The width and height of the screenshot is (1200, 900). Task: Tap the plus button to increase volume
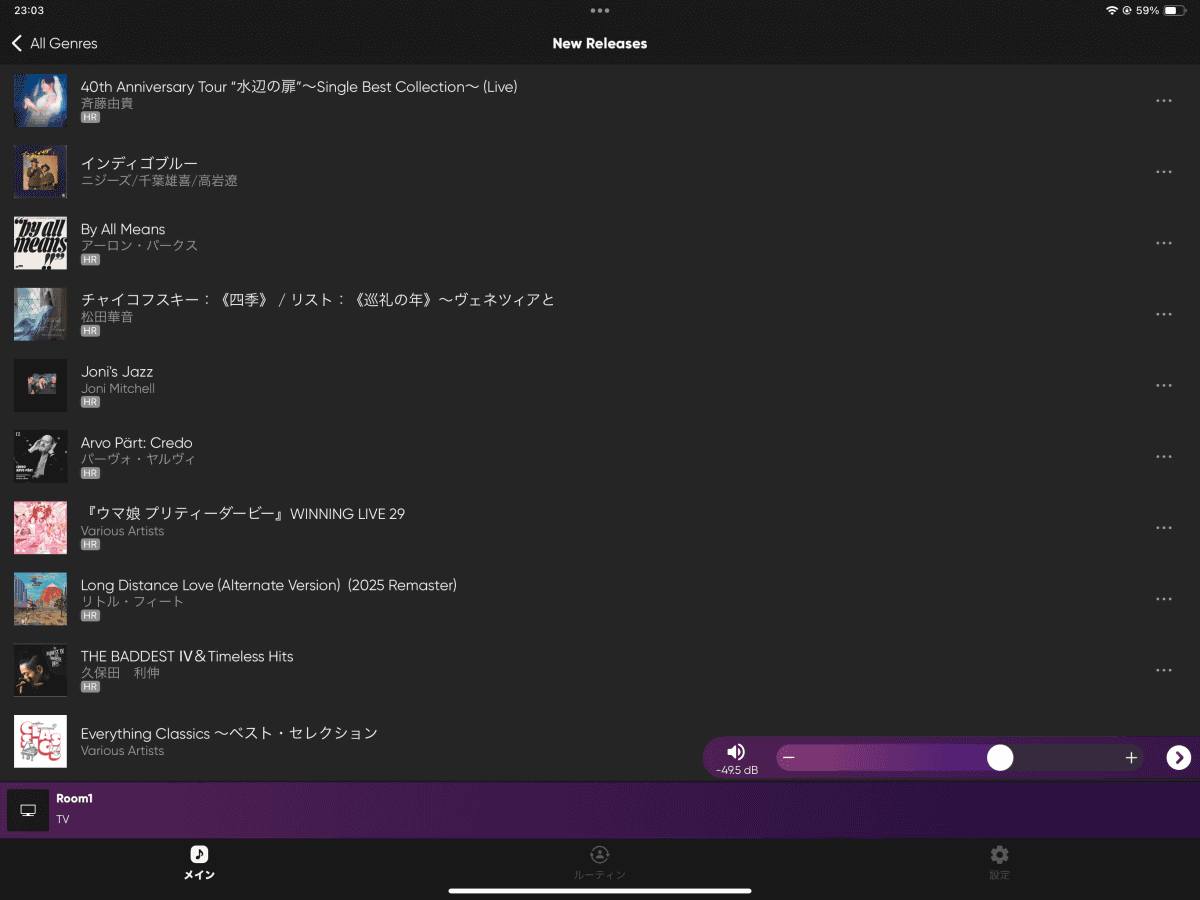tap(1131, 757)
